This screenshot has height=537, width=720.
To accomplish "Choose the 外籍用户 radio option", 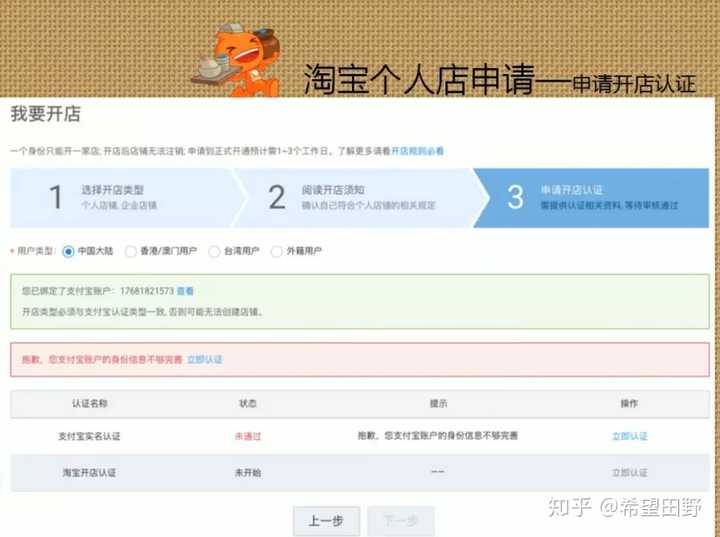I will click(276, 251).
